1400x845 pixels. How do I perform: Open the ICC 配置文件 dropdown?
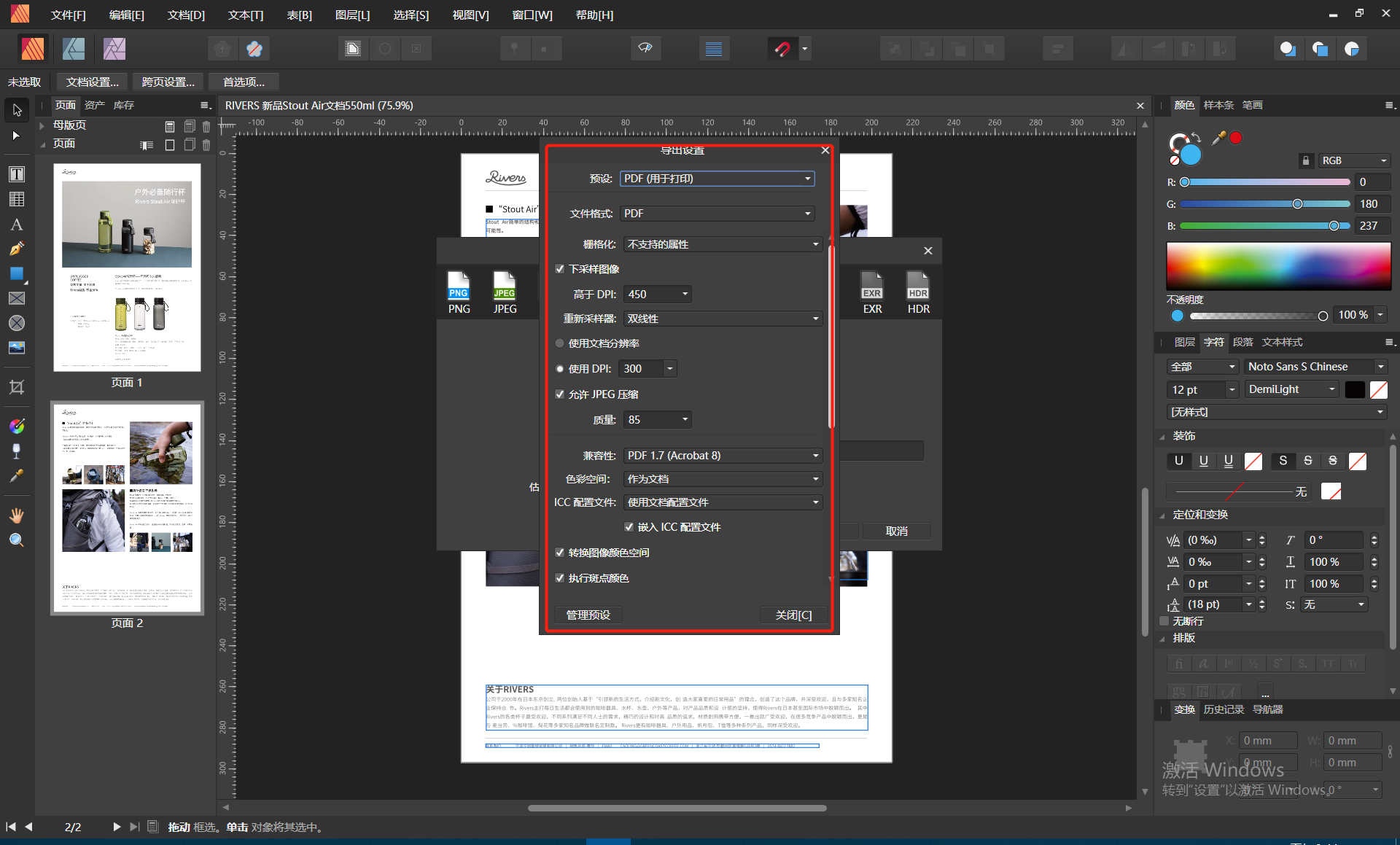723,502
